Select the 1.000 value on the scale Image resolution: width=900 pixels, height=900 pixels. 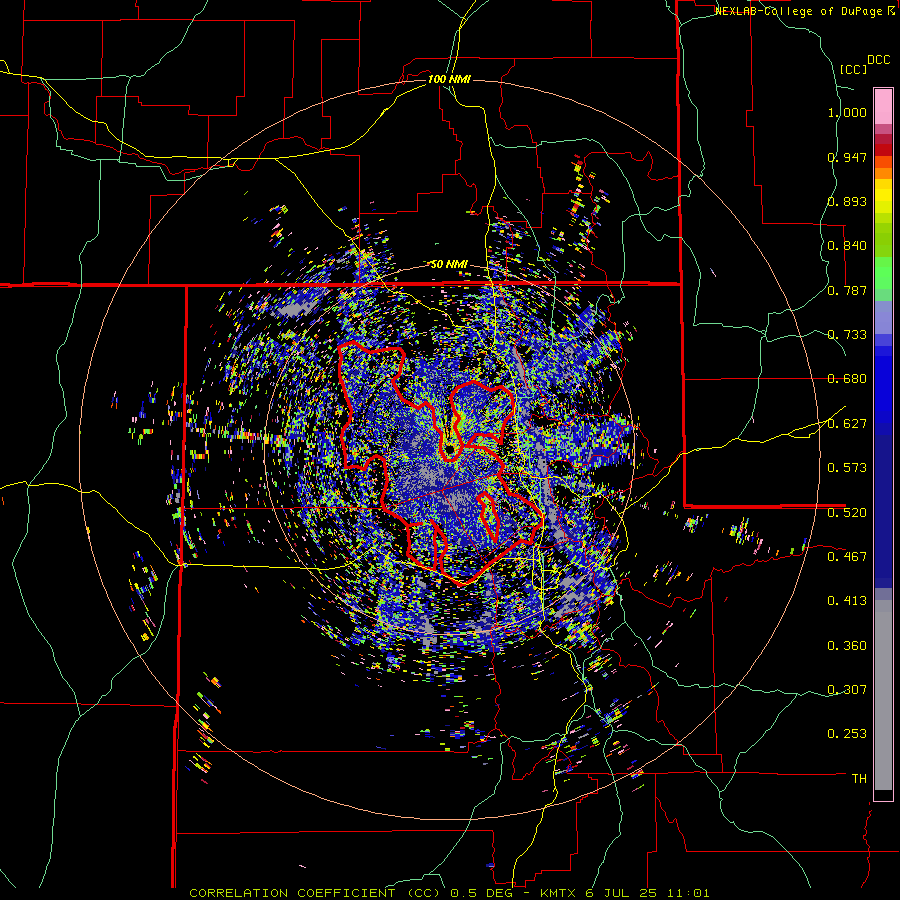847,112
